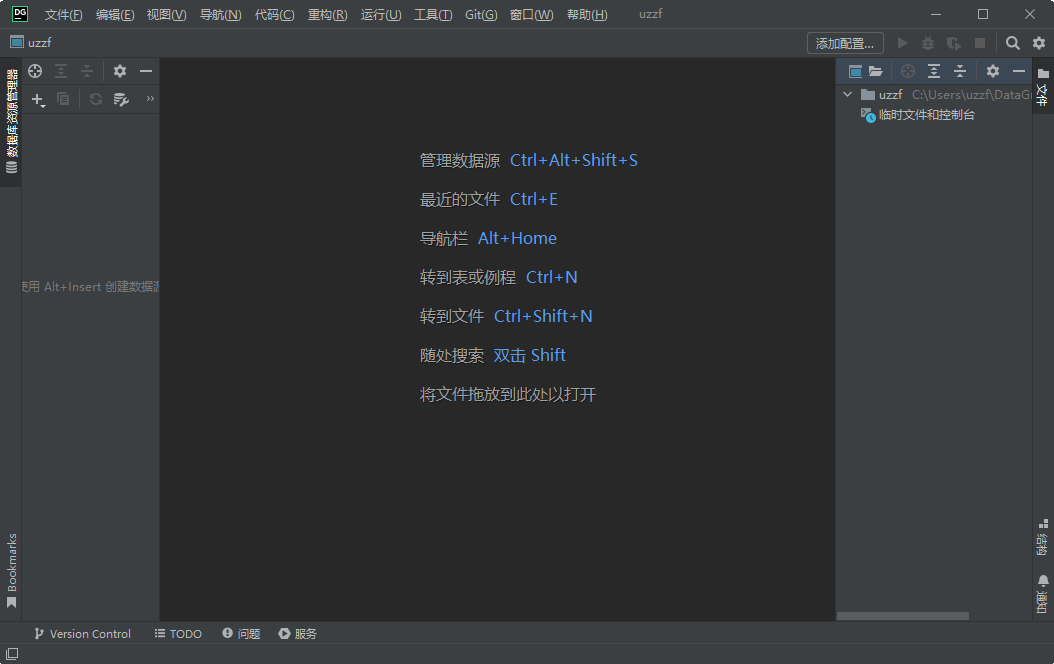The height and width of the screenshot is (664, 1054).
Task: Expand all in files panel
Action: [x=934, y=71]
